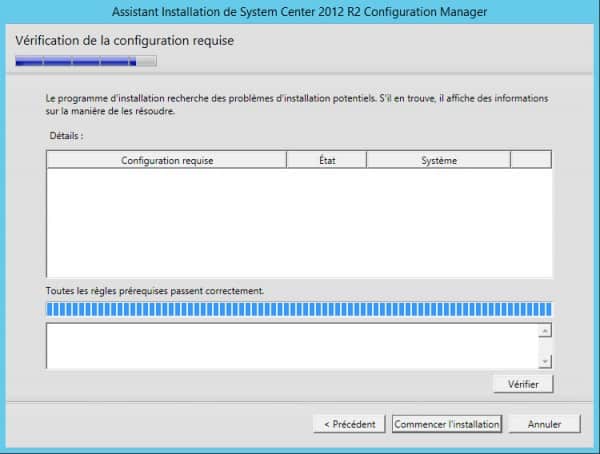This screenshot has width=600, height=454.
Task: Click the Toutes les règles prérequises status text
Action: pyautogui.click(x=155, y=290)
